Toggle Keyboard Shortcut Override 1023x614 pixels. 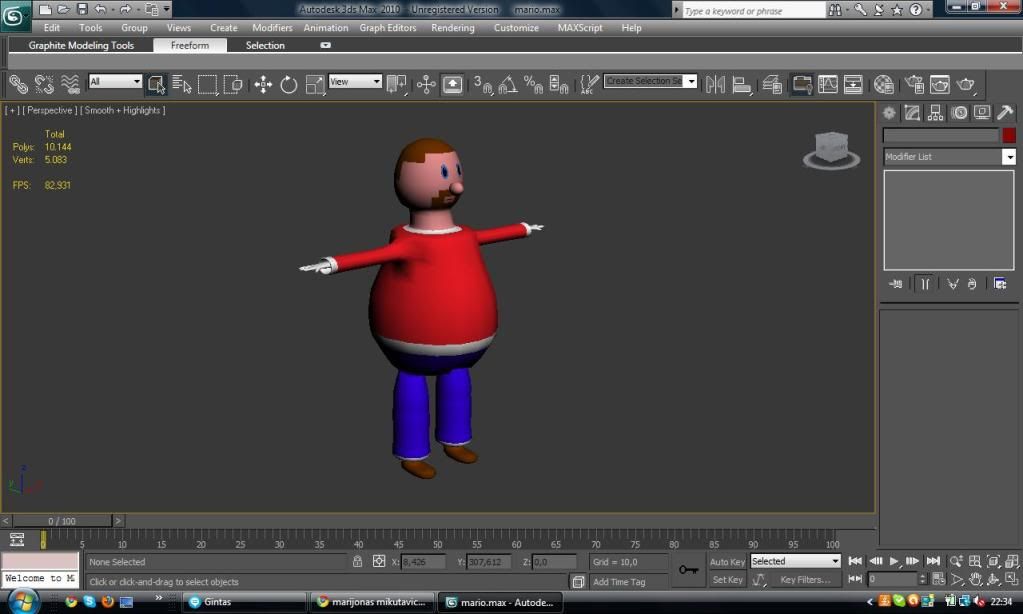pos(452,84)
